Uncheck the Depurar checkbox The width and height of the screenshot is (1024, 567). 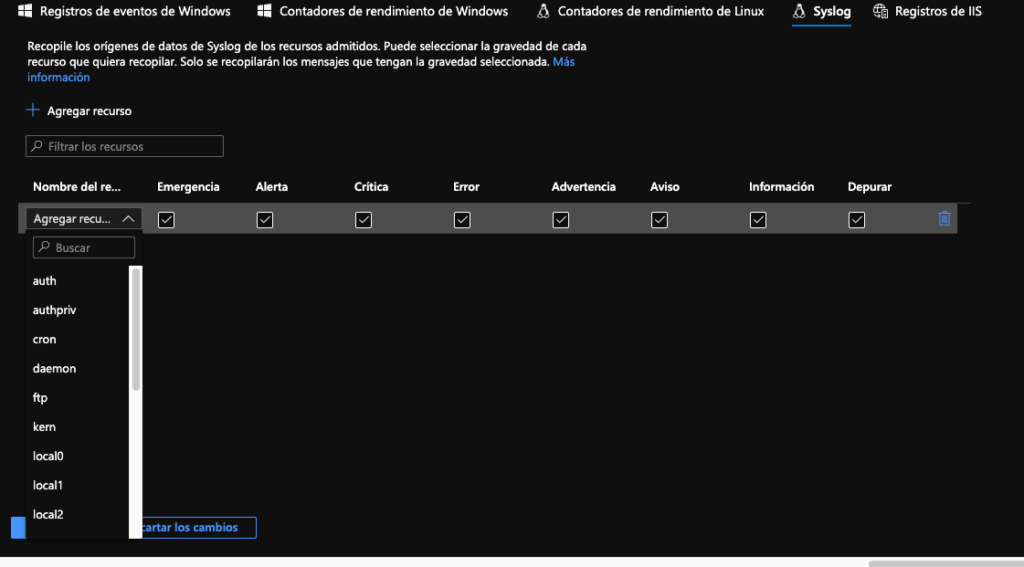pos(856,219)
